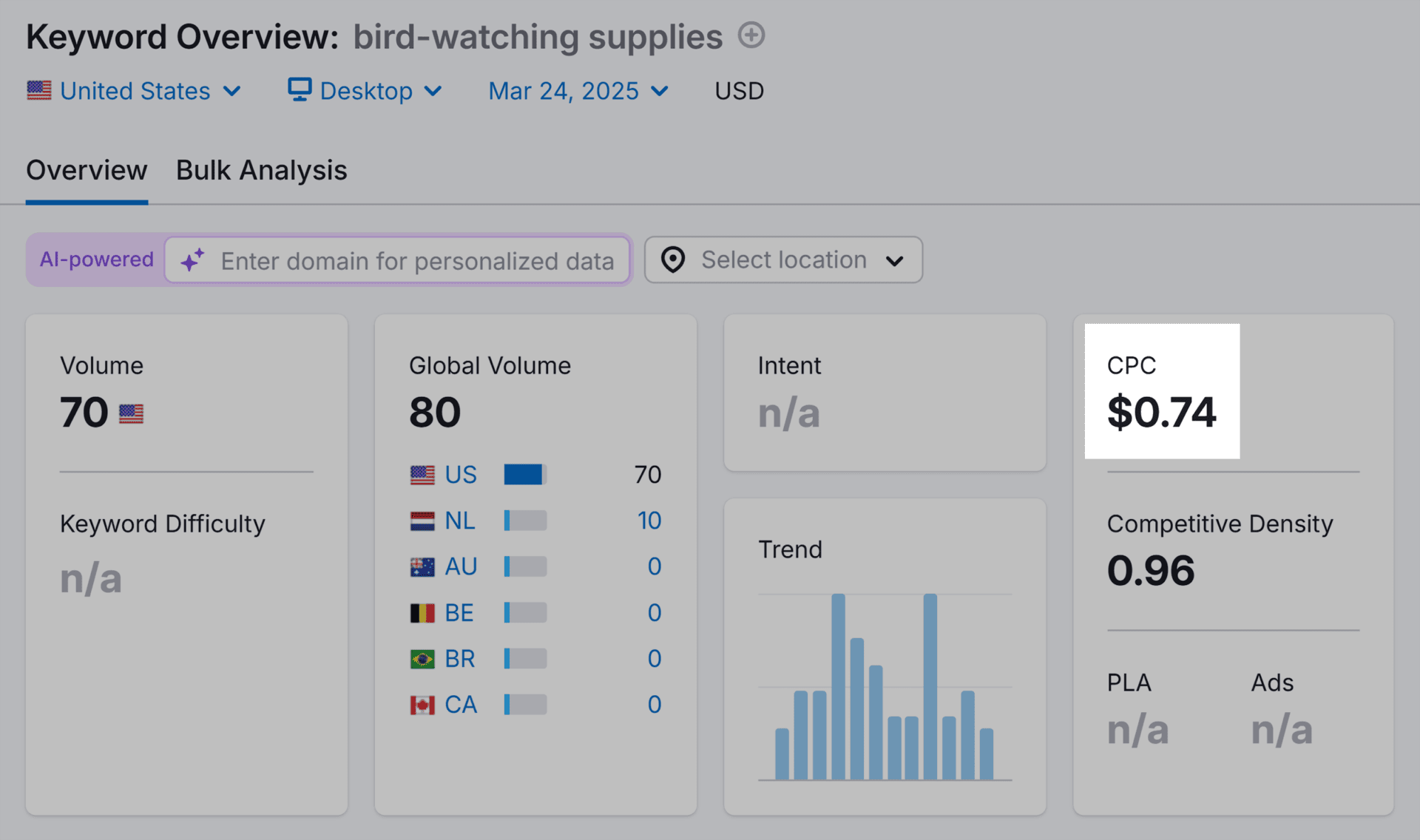1420x840 pixels.
Task: Open the Select location dropdown
Action: coord(783,260)
